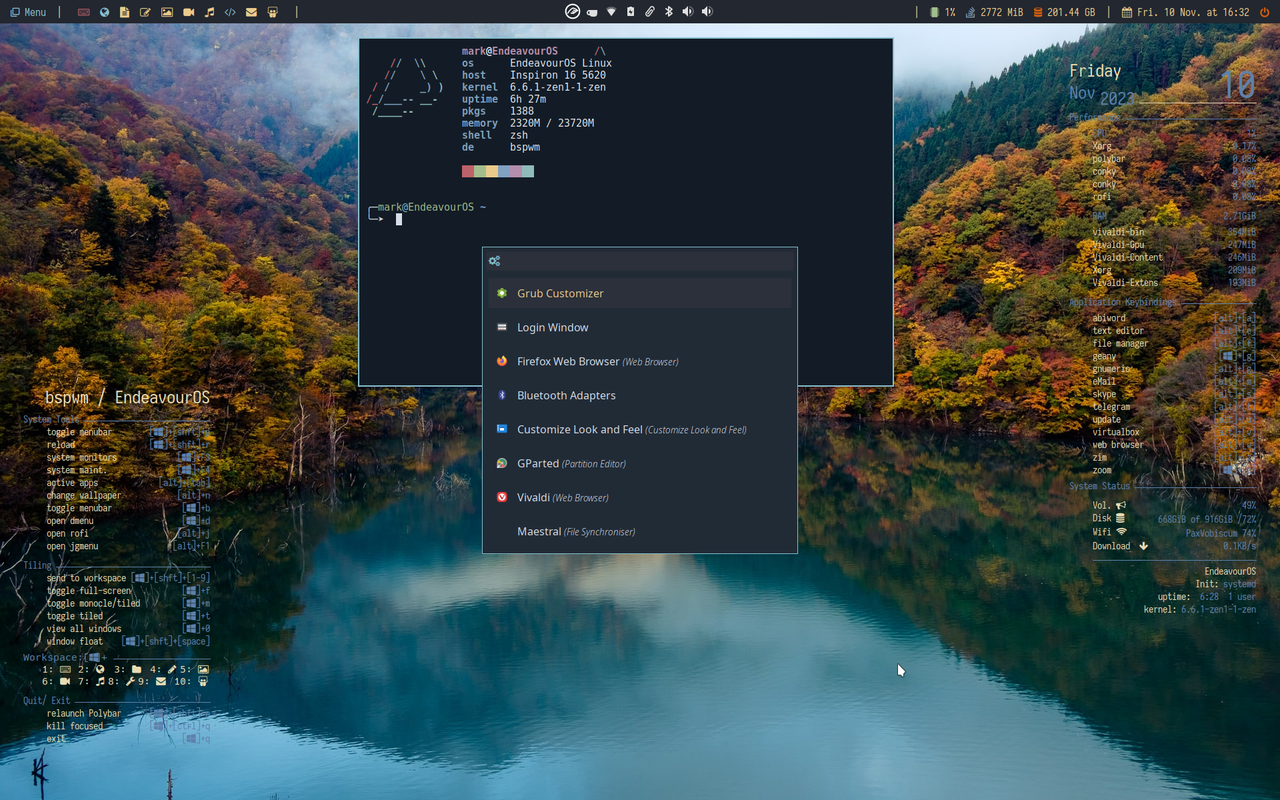
Task: Mute the speaker volume icon in polybar
Action: [687, 12]
